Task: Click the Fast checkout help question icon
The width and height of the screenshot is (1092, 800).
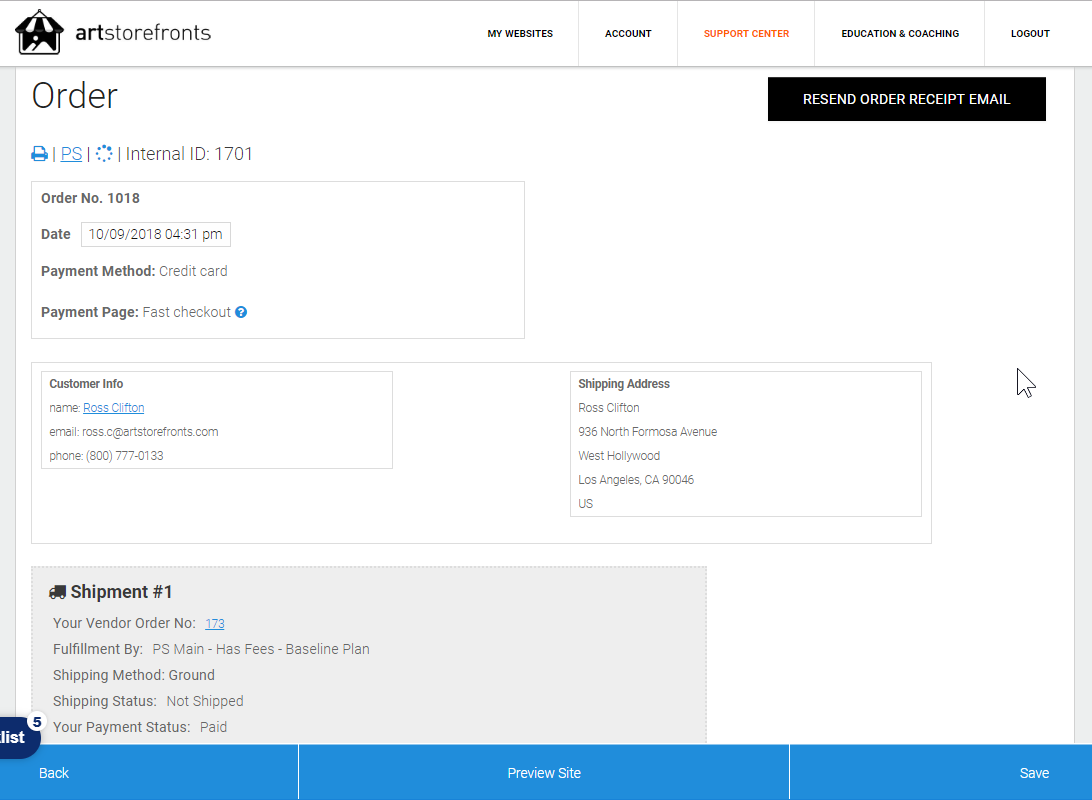Action: point(241,312)
